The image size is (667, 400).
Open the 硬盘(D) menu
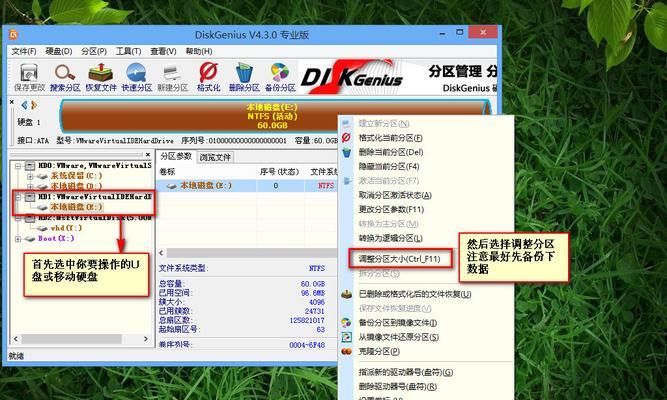(x=59, y=51)
